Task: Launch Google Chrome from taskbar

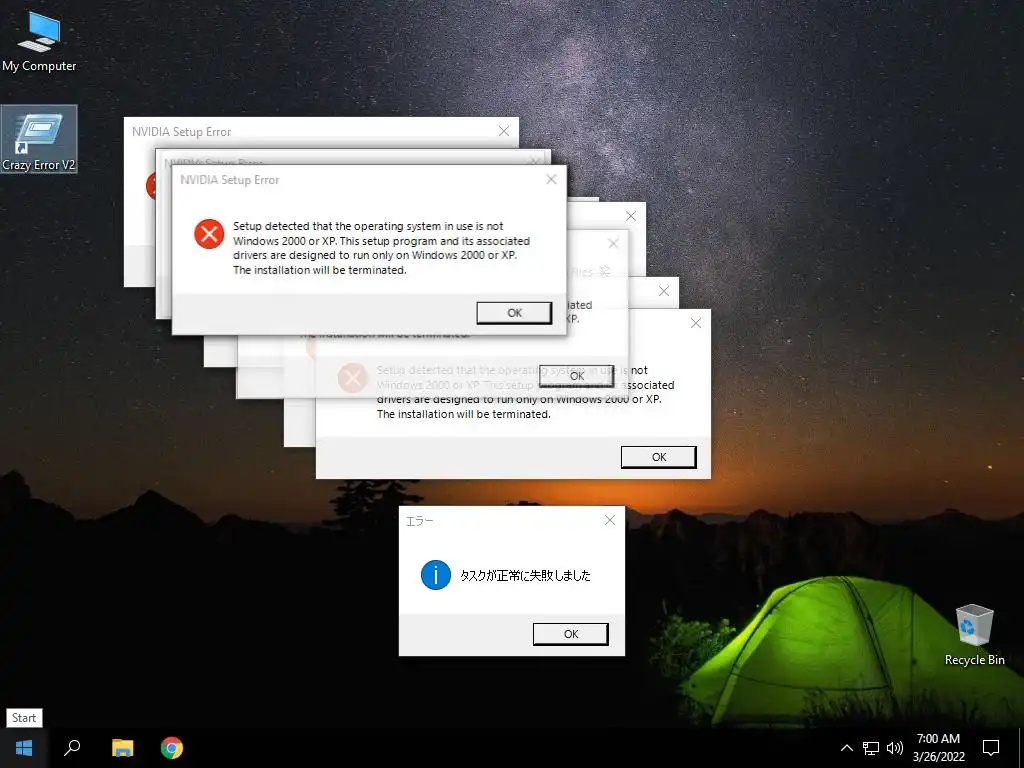Action: (x=172, y=748)
